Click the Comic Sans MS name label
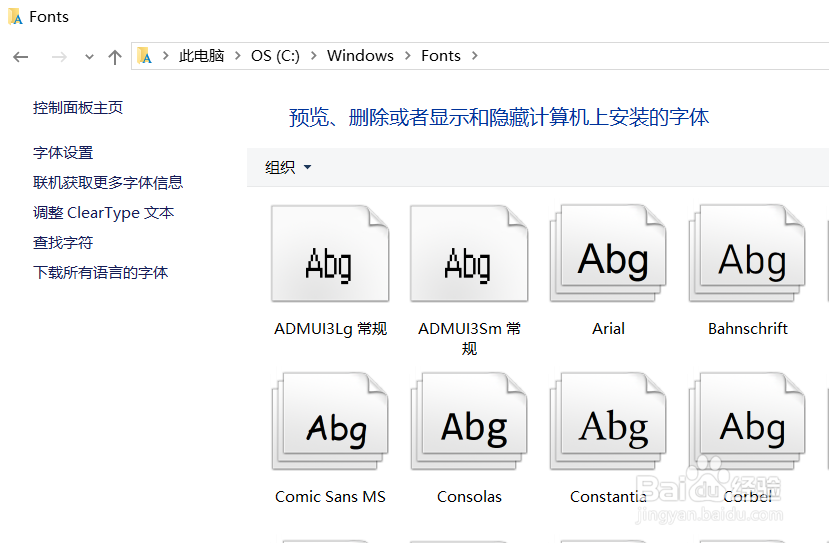829x543 pixels. [330, 496]
